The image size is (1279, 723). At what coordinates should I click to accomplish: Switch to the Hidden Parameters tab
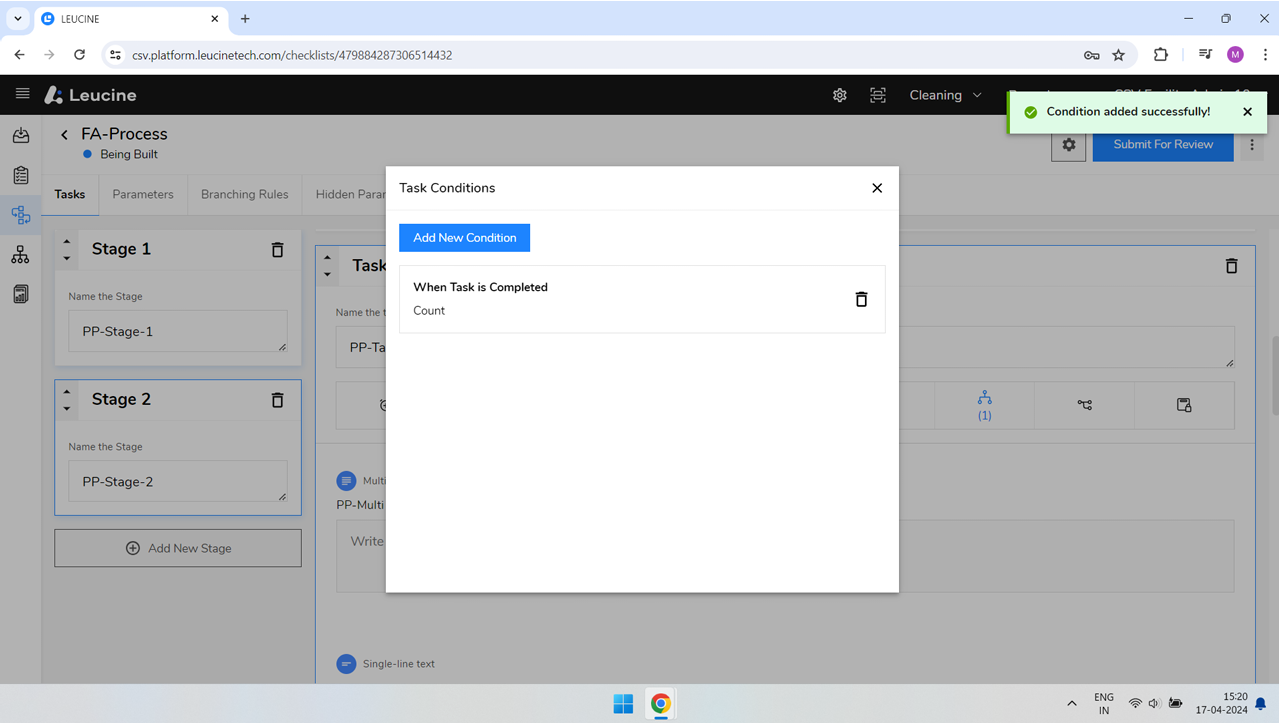(x=350, y=194)
